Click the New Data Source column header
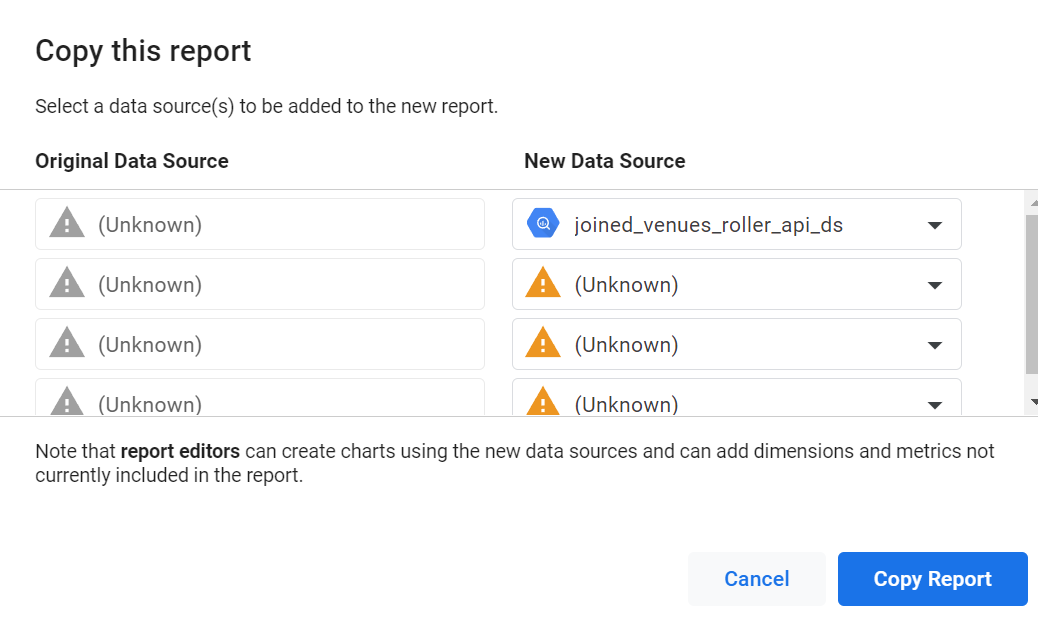The image size is (1038, 617). coord(605,160)
